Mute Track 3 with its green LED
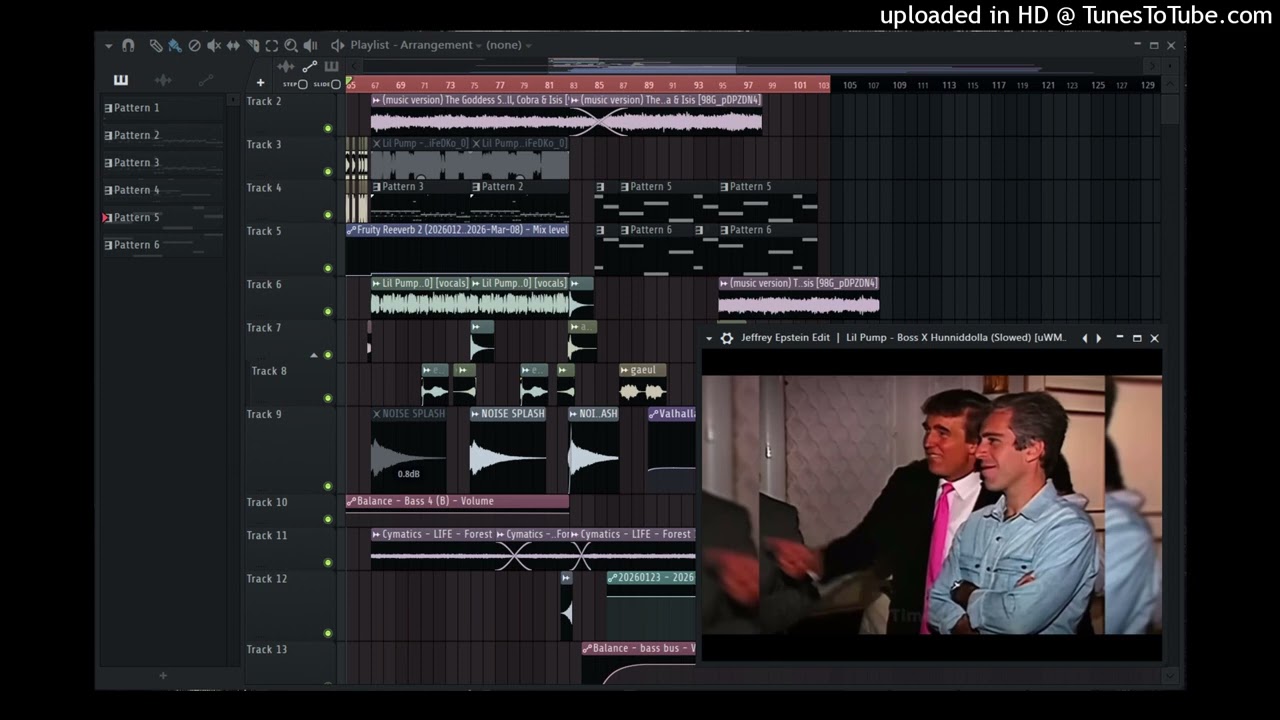 [328, 171]
